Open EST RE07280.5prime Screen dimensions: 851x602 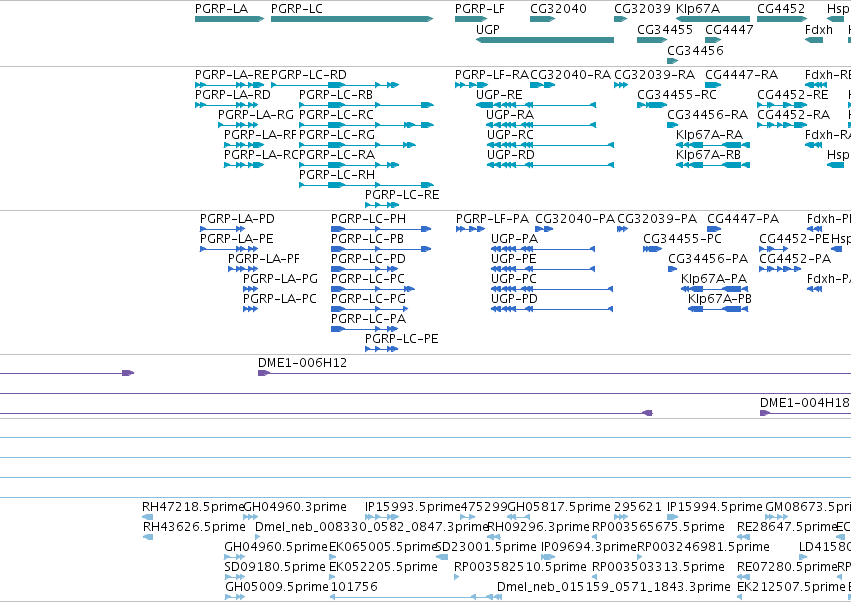743,577
